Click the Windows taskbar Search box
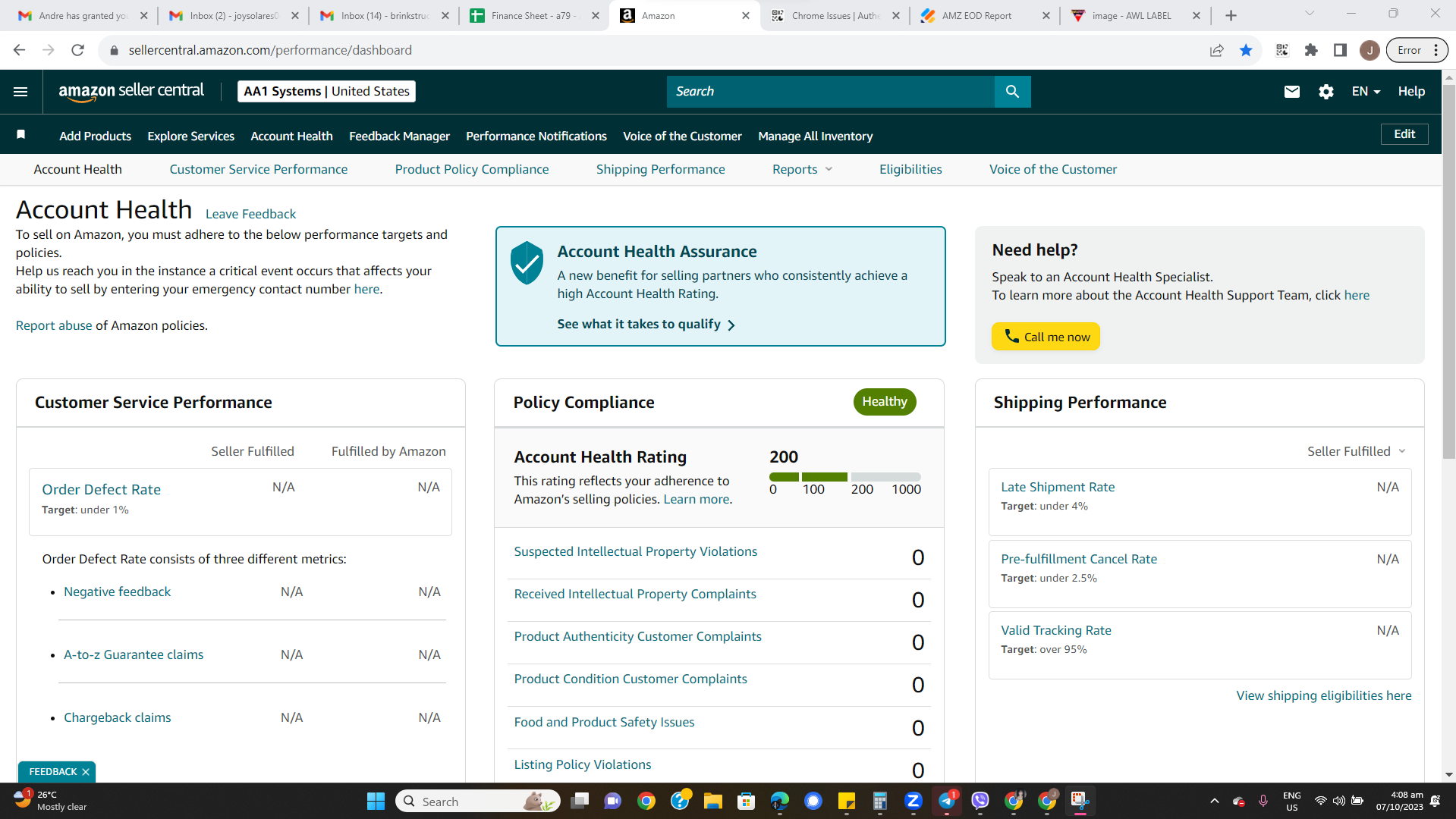Screen dimensions: 1456x819 (478, 802)
